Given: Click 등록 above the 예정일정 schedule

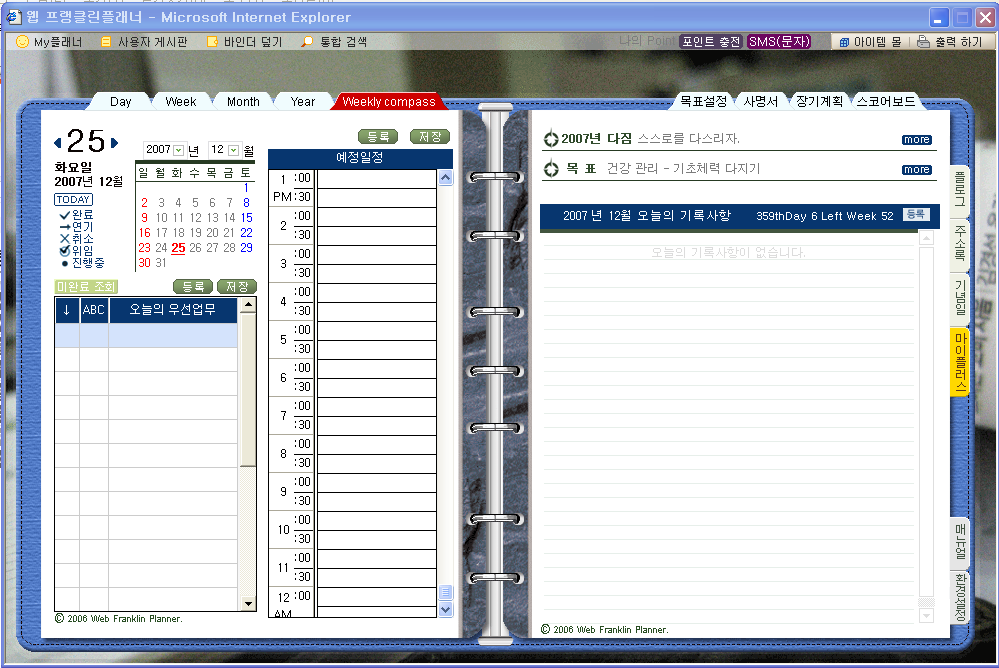Looking at the screenshot, I should tap(378, 136).
